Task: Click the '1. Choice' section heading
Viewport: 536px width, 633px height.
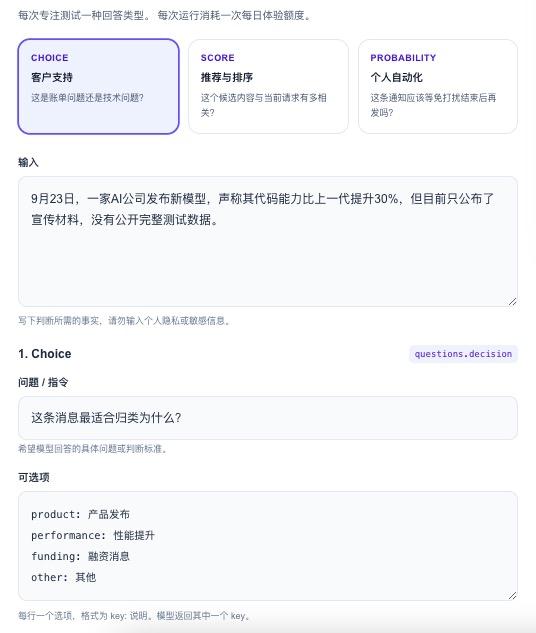Action: point(45,354)
